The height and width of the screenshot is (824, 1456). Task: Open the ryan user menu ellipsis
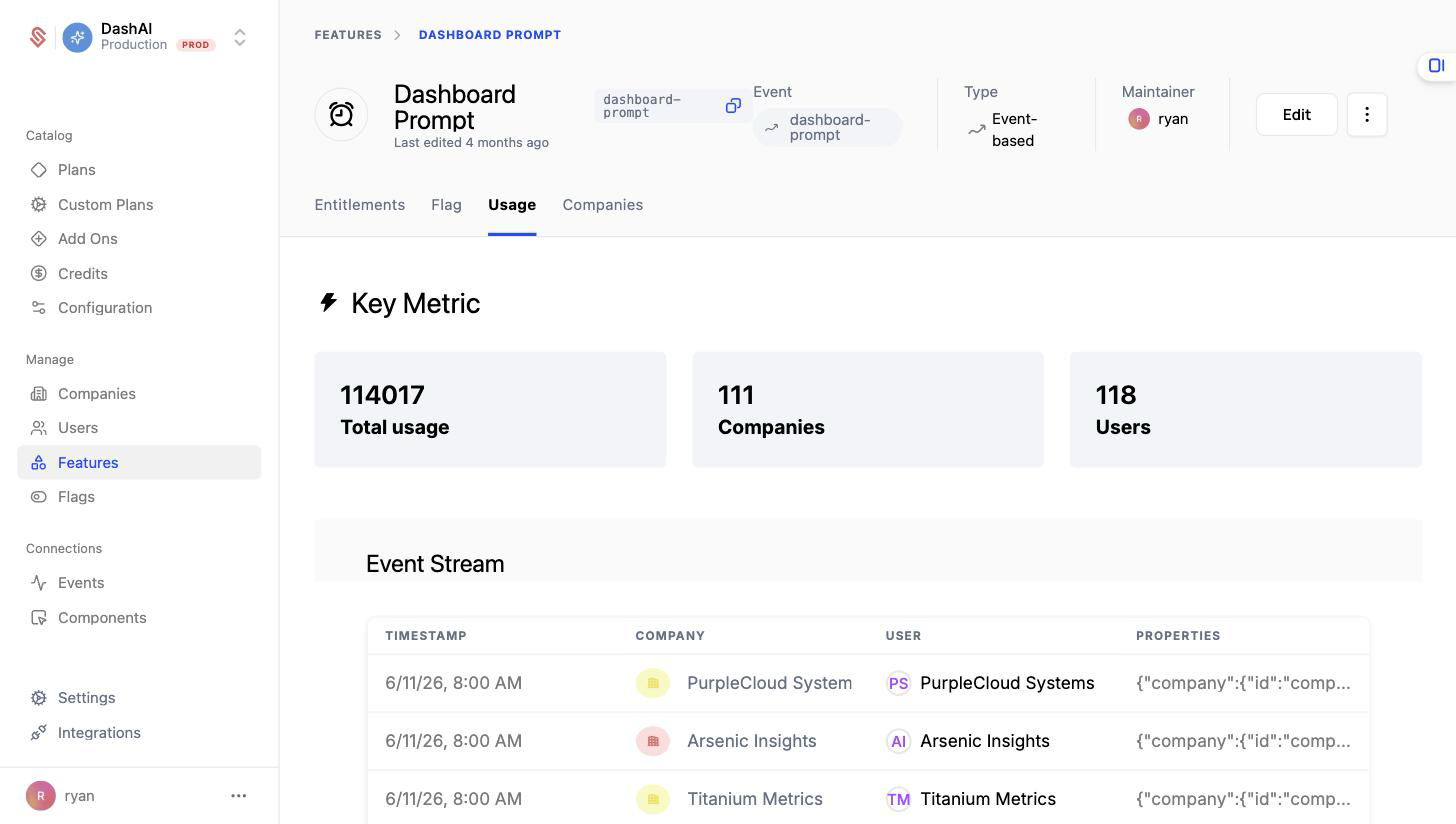coord(238,796)
